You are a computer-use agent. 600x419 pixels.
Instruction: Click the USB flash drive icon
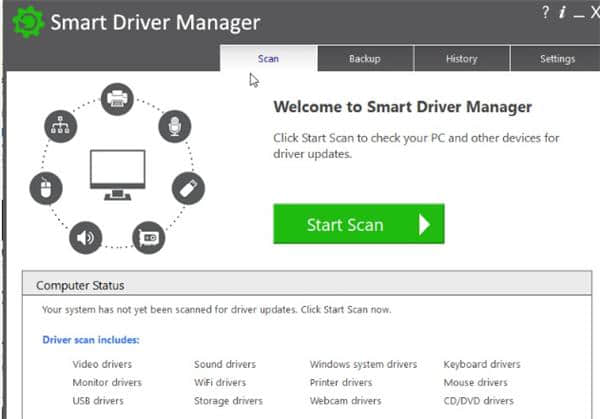pyautogui.click(x=188, y=187)
